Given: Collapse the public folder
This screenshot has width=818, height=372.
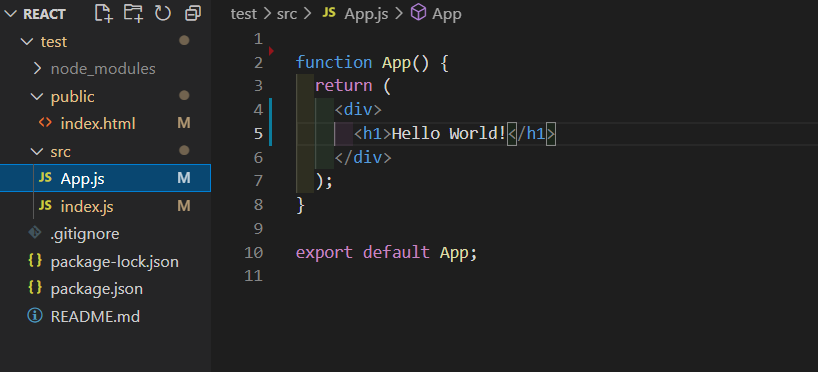Looking at the screenshot, I should click(37, 97).
